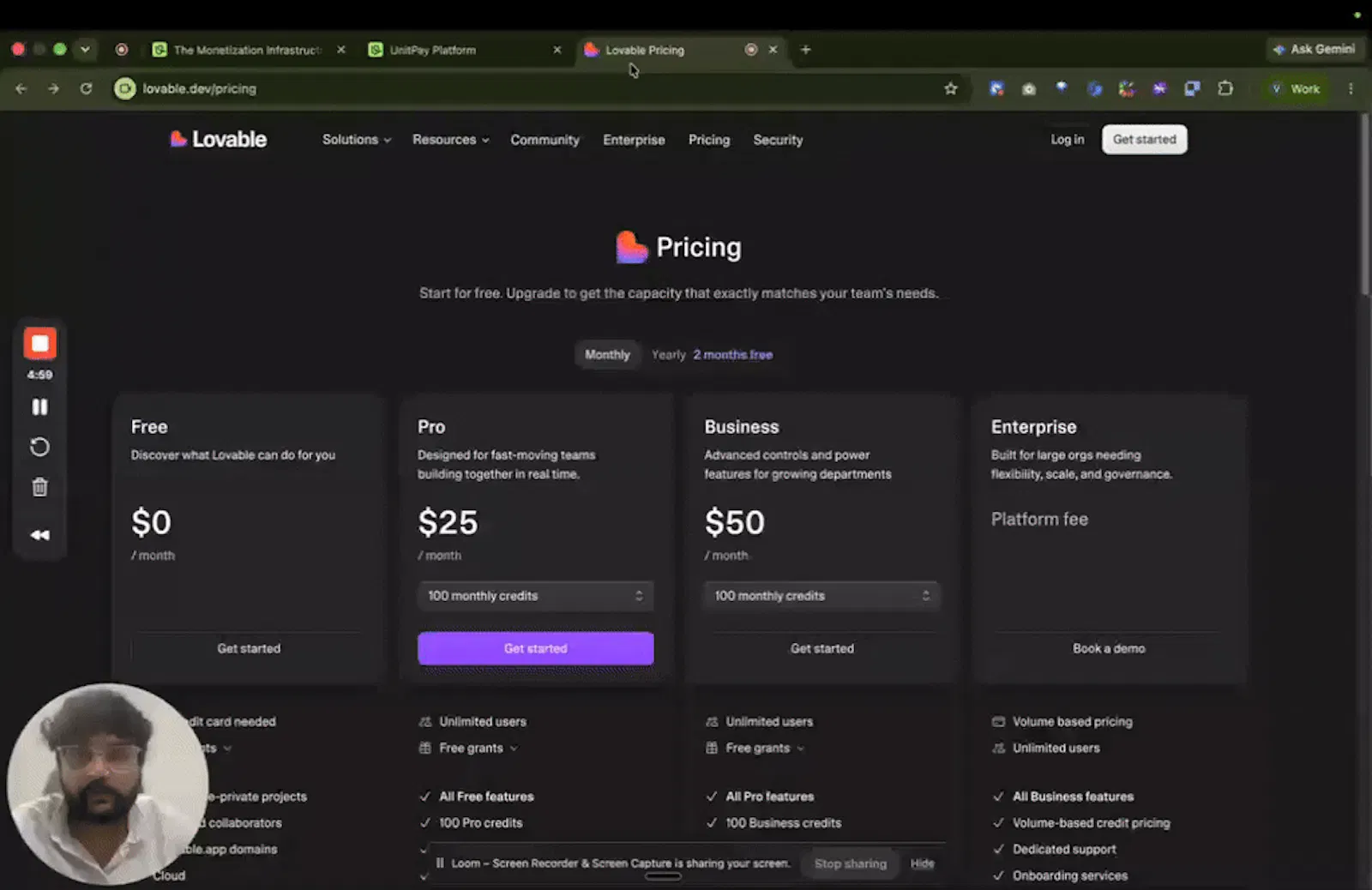Click the camera extension icon in toolbar
Viewport: 1372px width, 890px height.
pyautogui.click(x=1029, y=89)
